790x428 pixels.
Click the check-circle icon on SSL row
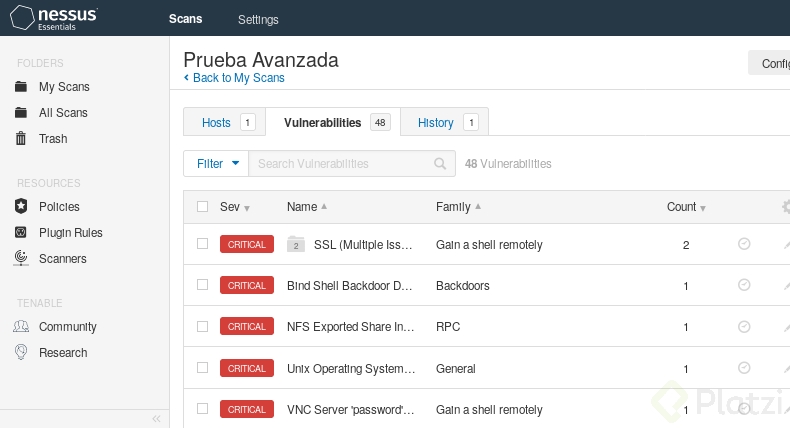(x=744, y=244)
